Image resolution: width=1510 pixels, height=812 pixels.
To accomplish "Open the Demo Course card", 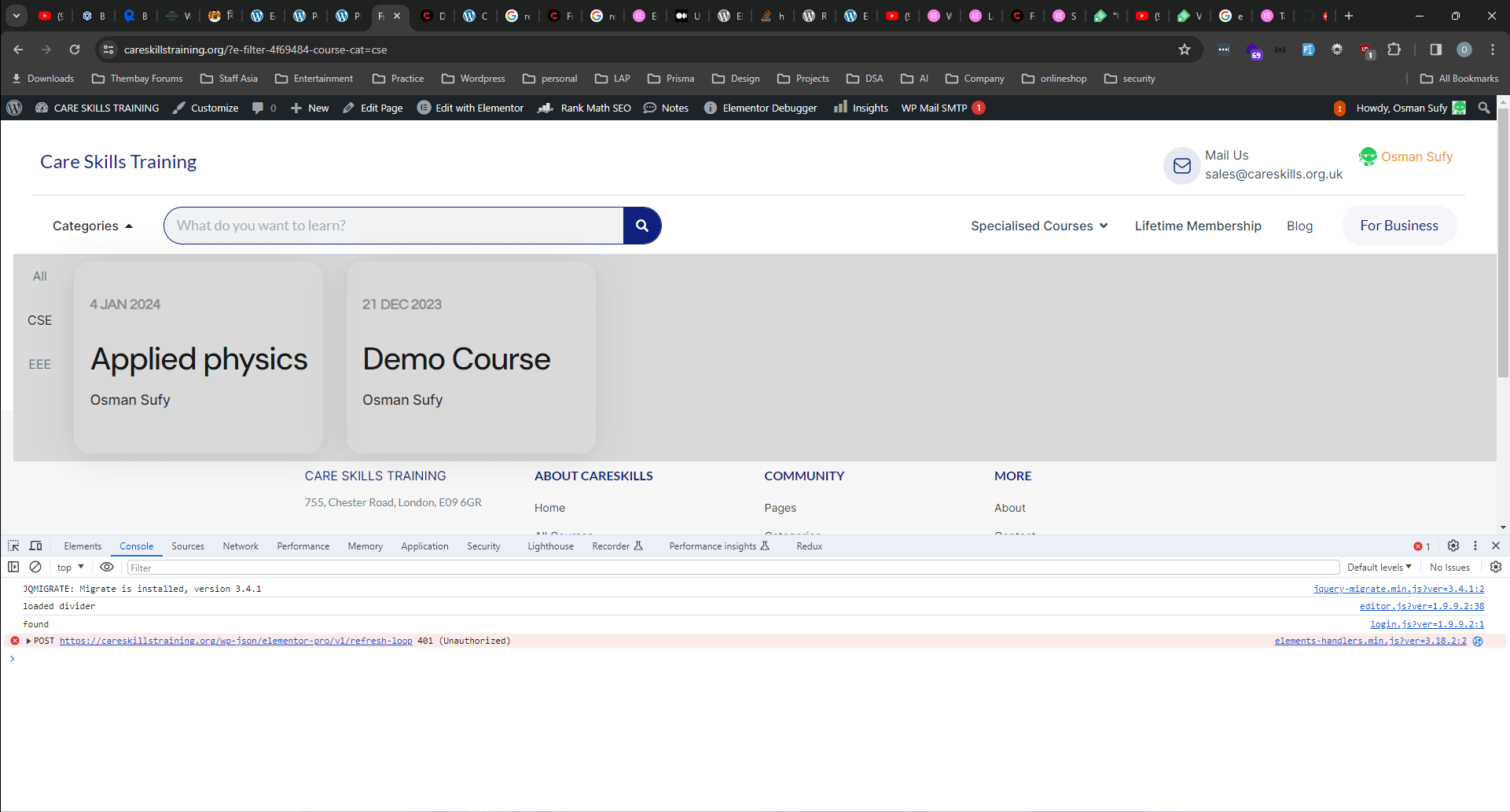I will (471, 358).
